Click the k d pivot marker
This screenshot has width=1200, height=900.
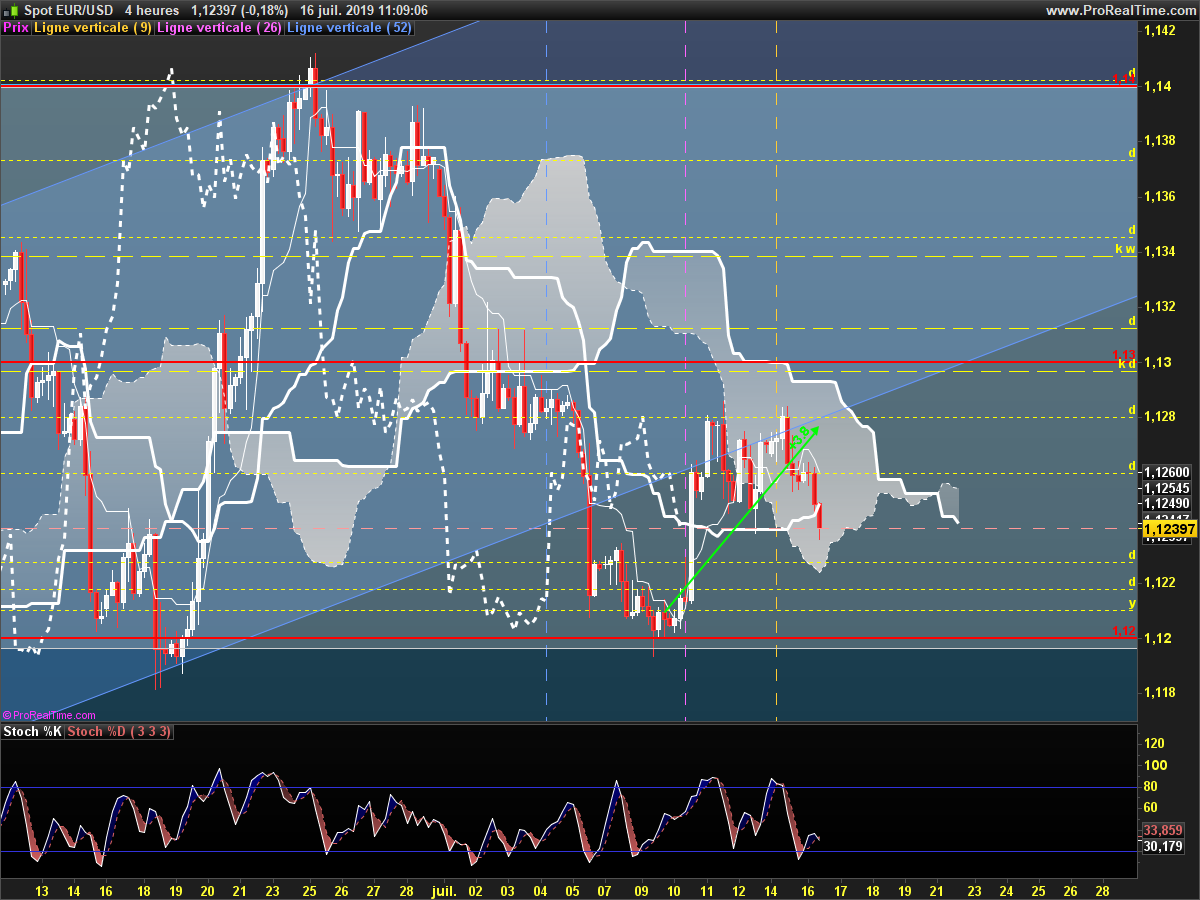point(1126,365)
